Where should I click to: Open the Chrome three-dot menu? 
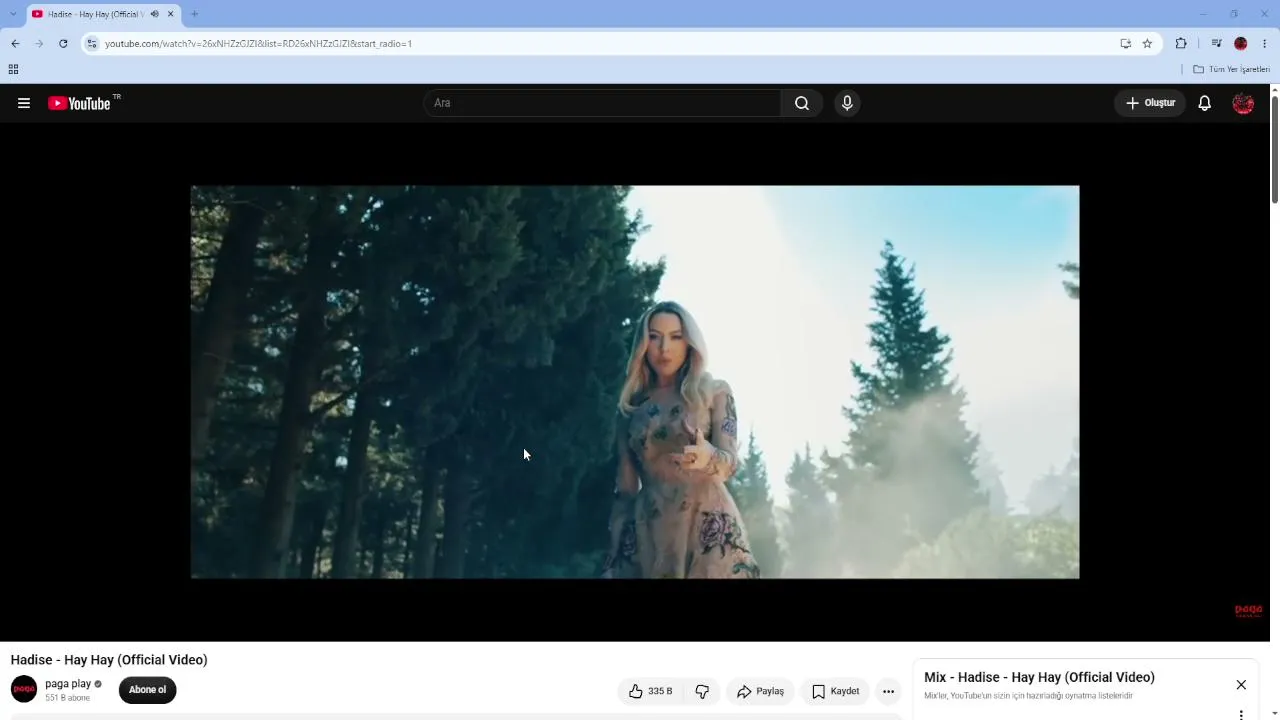[x=1265, y=44]
